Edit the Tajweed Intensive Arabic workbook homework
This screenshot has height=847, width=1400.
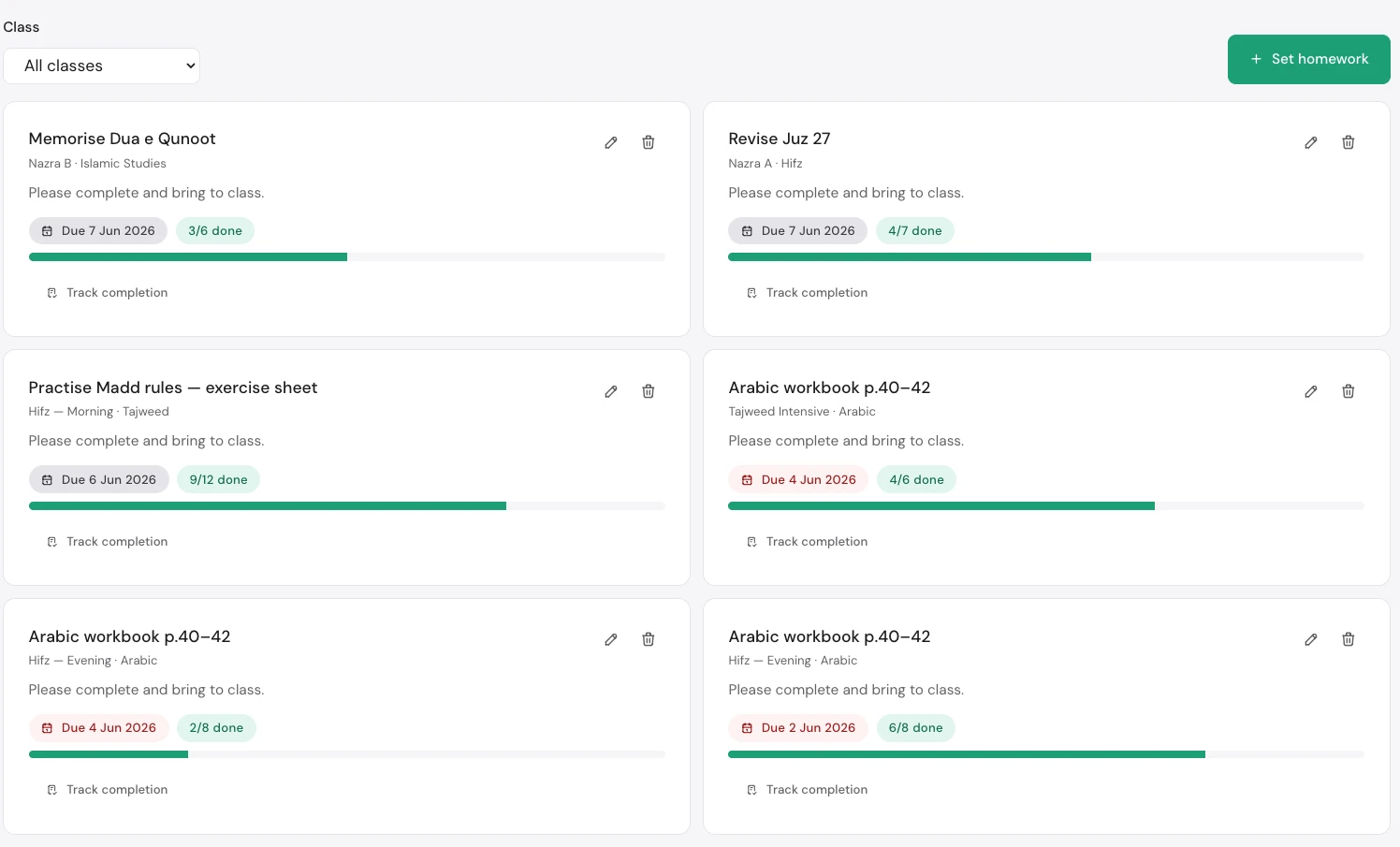pos(1311,391)
